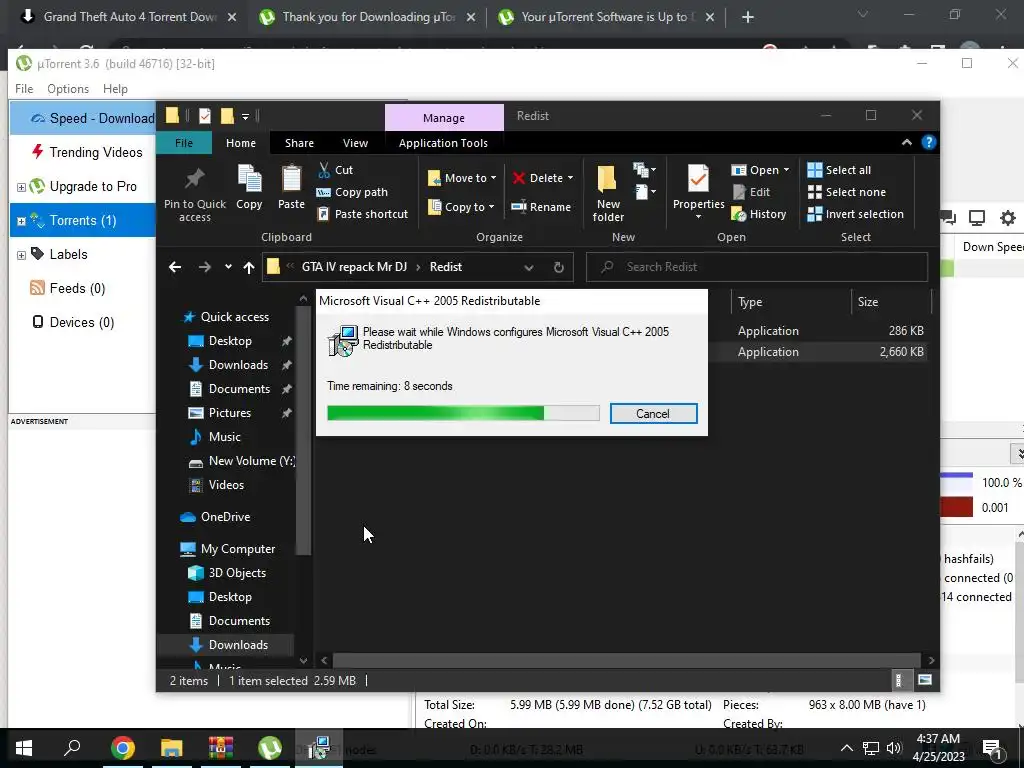Open the notification center icon

click(x=992, y=748)
